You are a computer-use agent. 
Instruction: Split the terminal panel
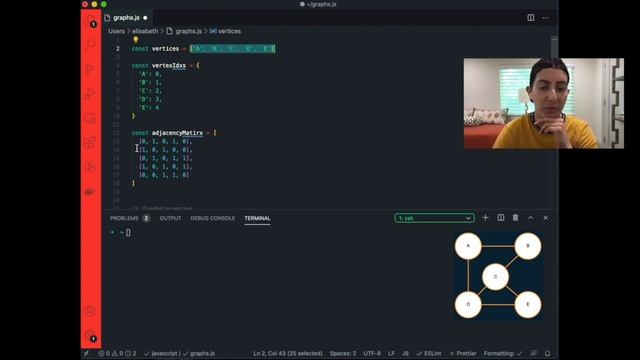tap(501, 218)
